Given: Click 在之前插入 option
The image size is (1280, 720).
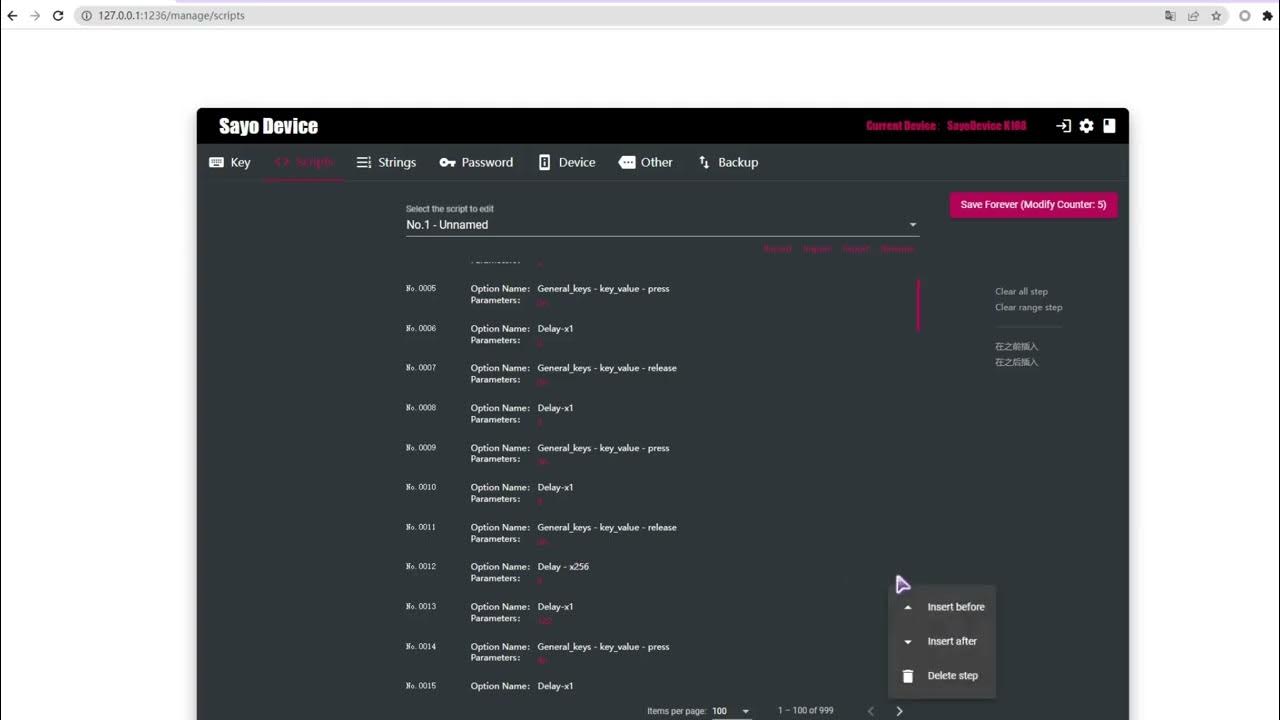Looking at the screenshot, I should tap(1016, 346).
